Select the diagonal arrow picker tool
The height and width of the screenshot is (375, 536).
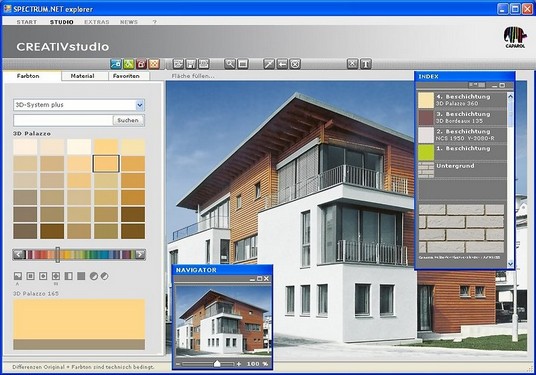[x=269, y=64]
